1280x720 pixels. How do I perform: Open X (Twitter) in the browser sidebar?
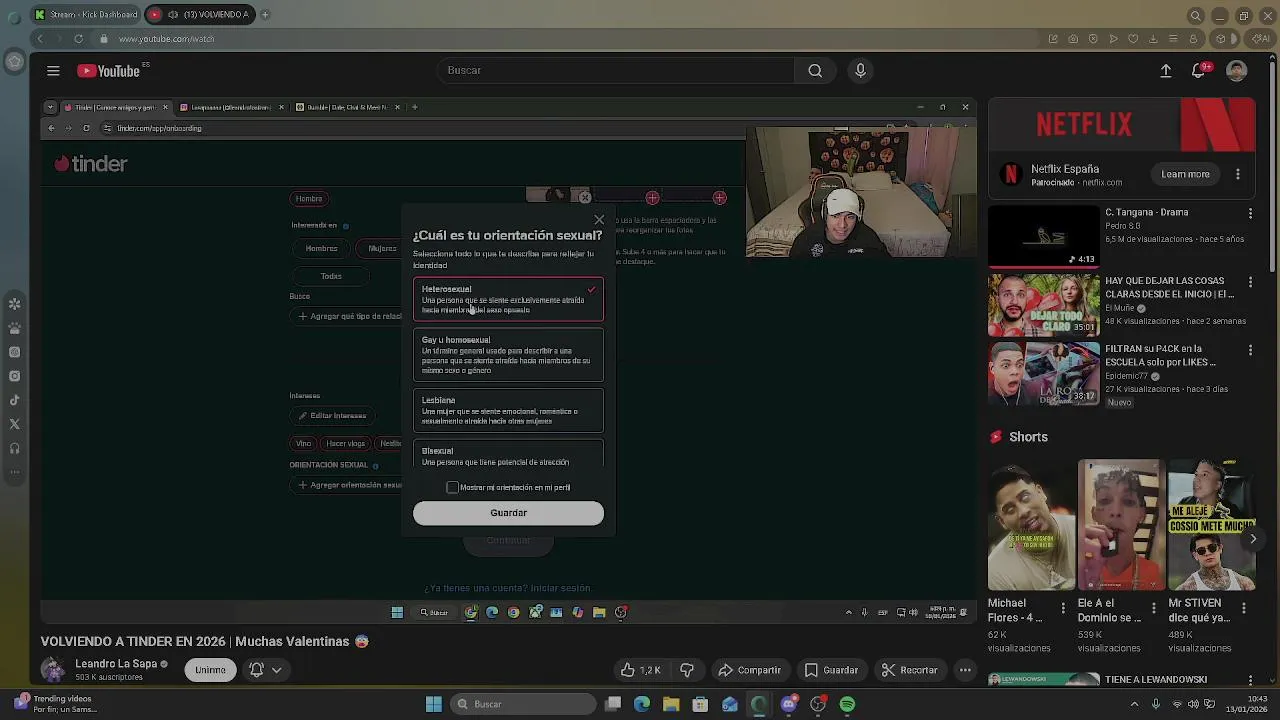[x=14, y=424]
